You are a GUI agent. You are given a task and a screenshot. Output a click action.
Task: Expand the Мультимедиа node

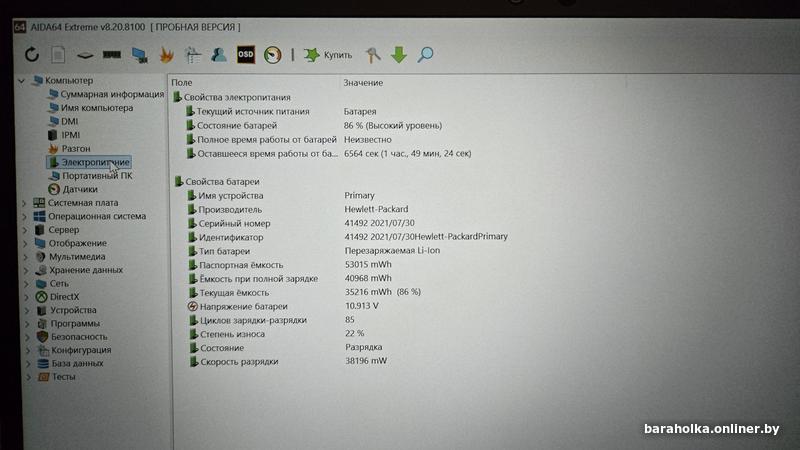[x=26, y=257]
